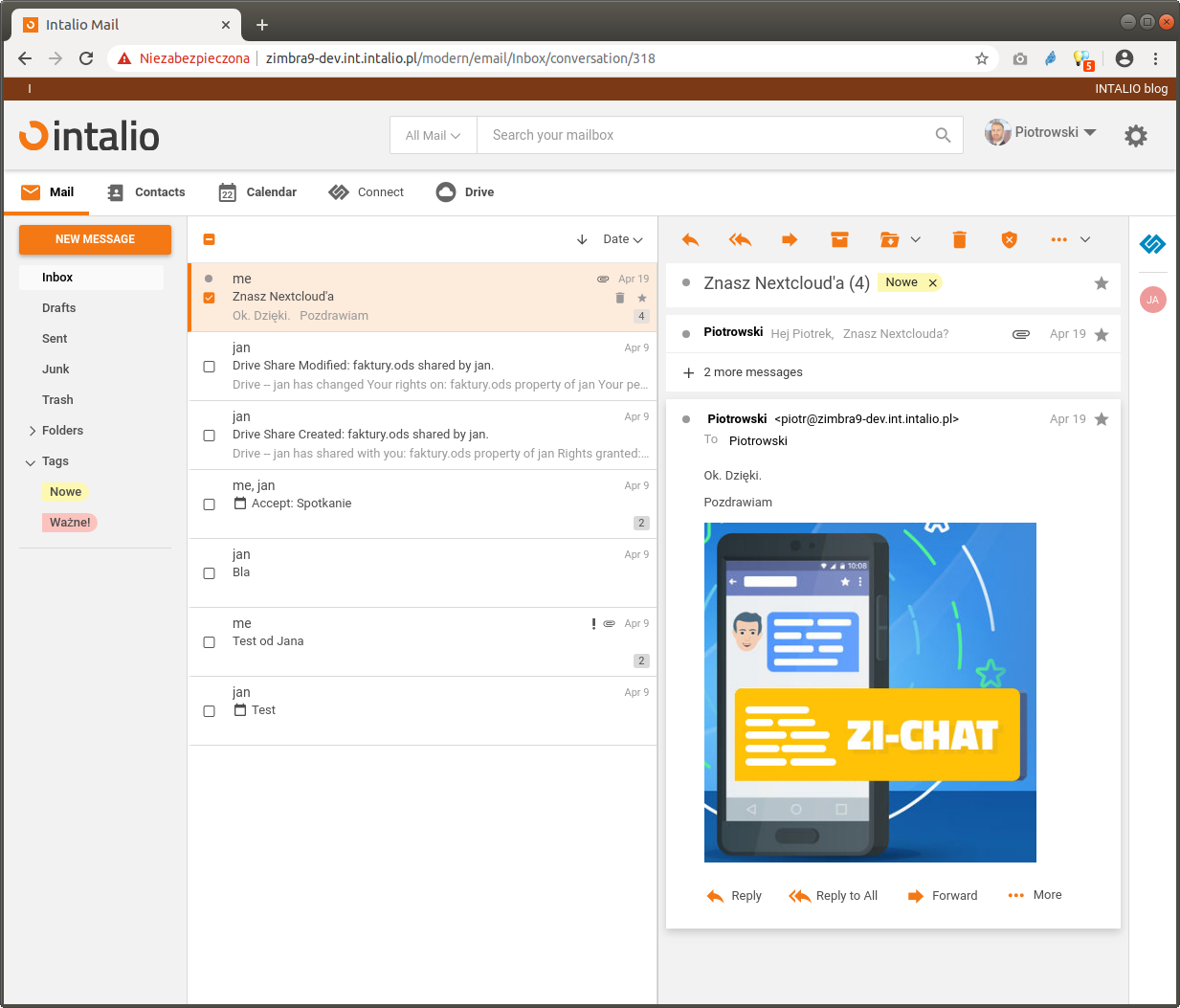Open ZI-CHAT image attachment

click(x=870, y=692)
